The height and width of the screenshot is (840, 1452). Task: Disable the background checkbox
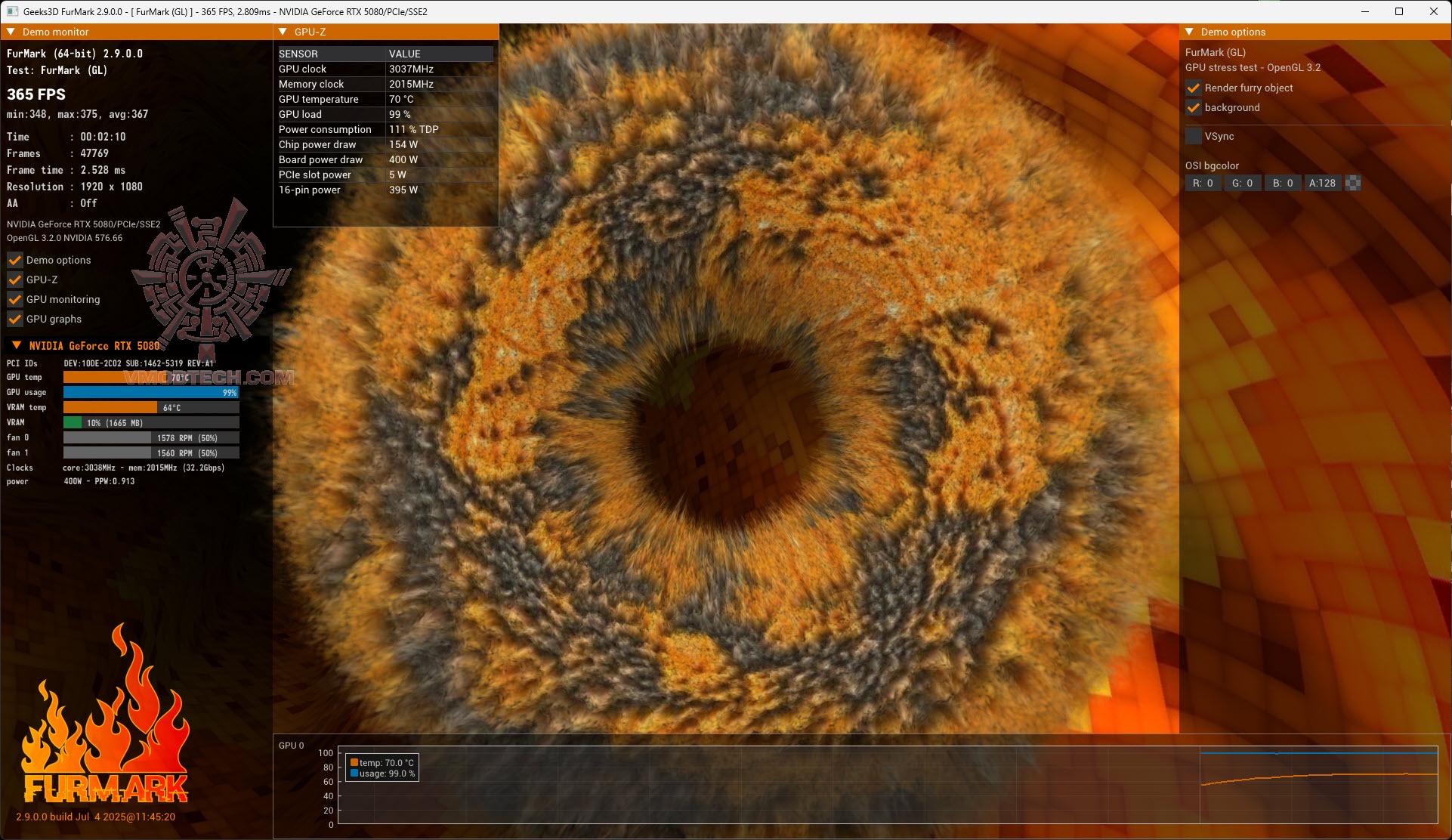click(x=1194, y=107)
